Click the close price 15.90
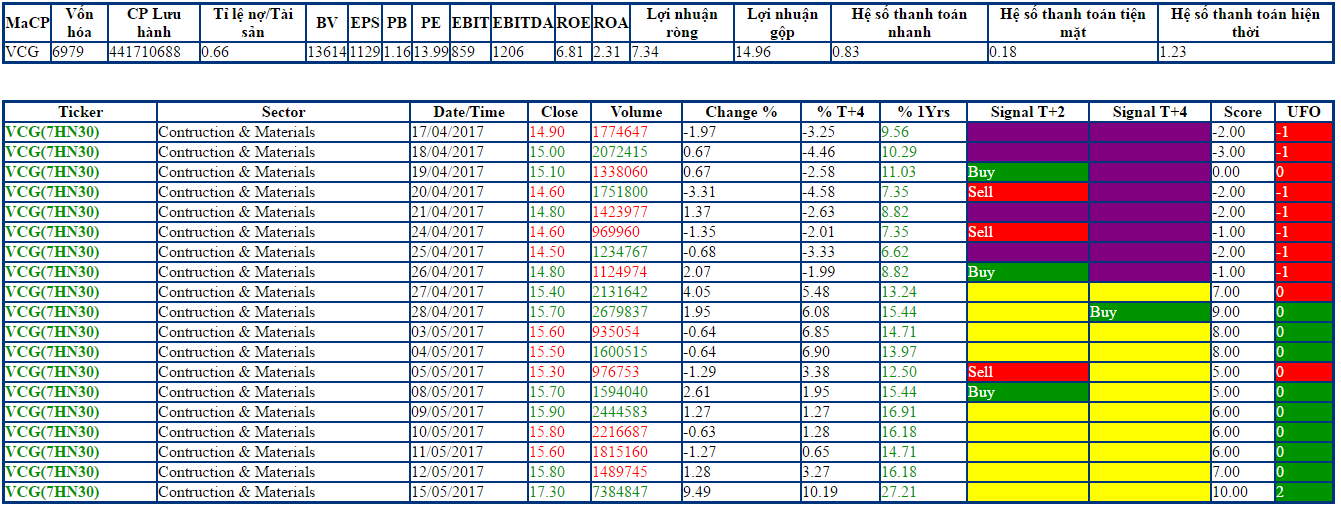 tap(547, 412)
